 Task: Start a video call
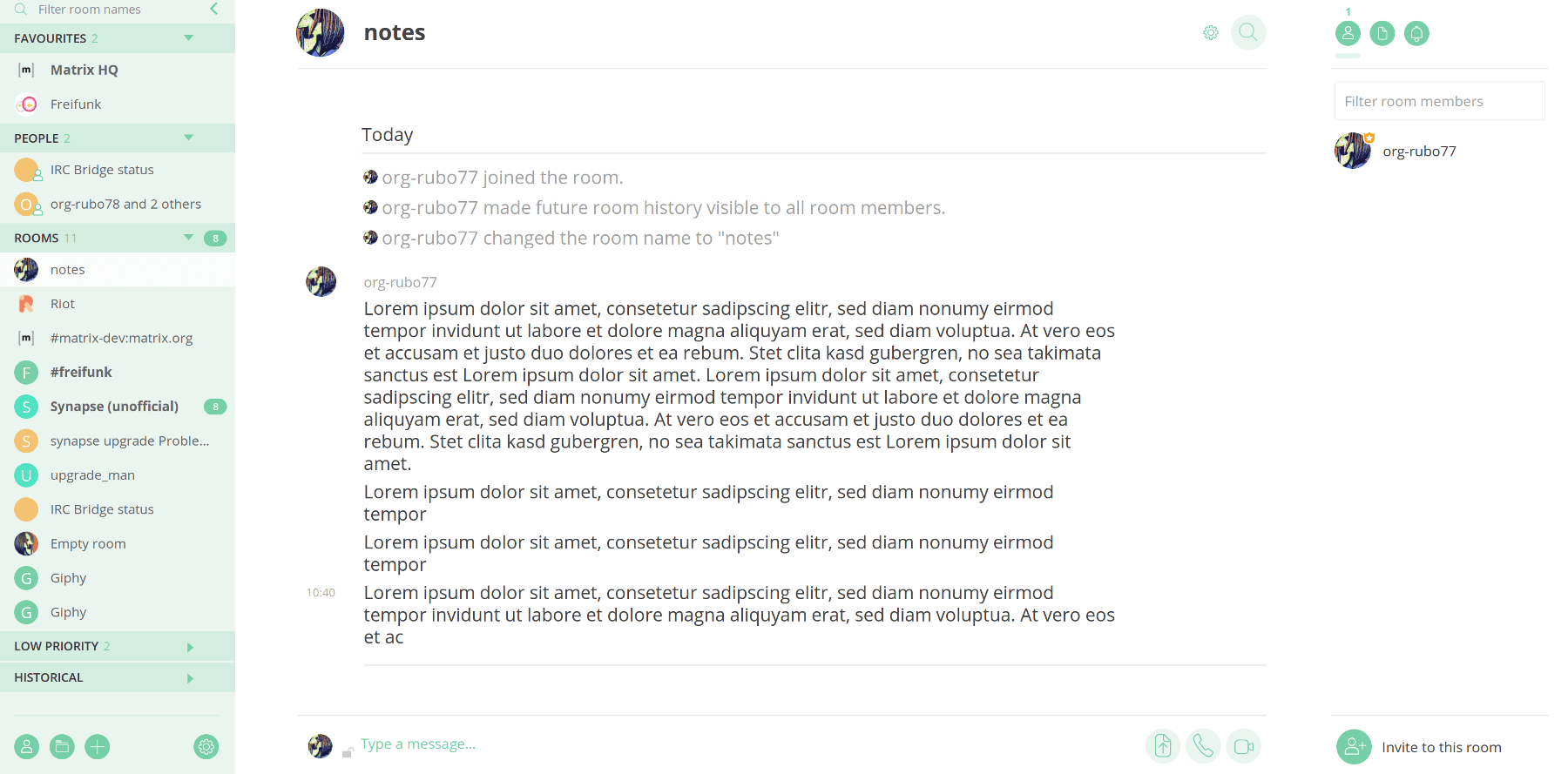(1243, 746)
